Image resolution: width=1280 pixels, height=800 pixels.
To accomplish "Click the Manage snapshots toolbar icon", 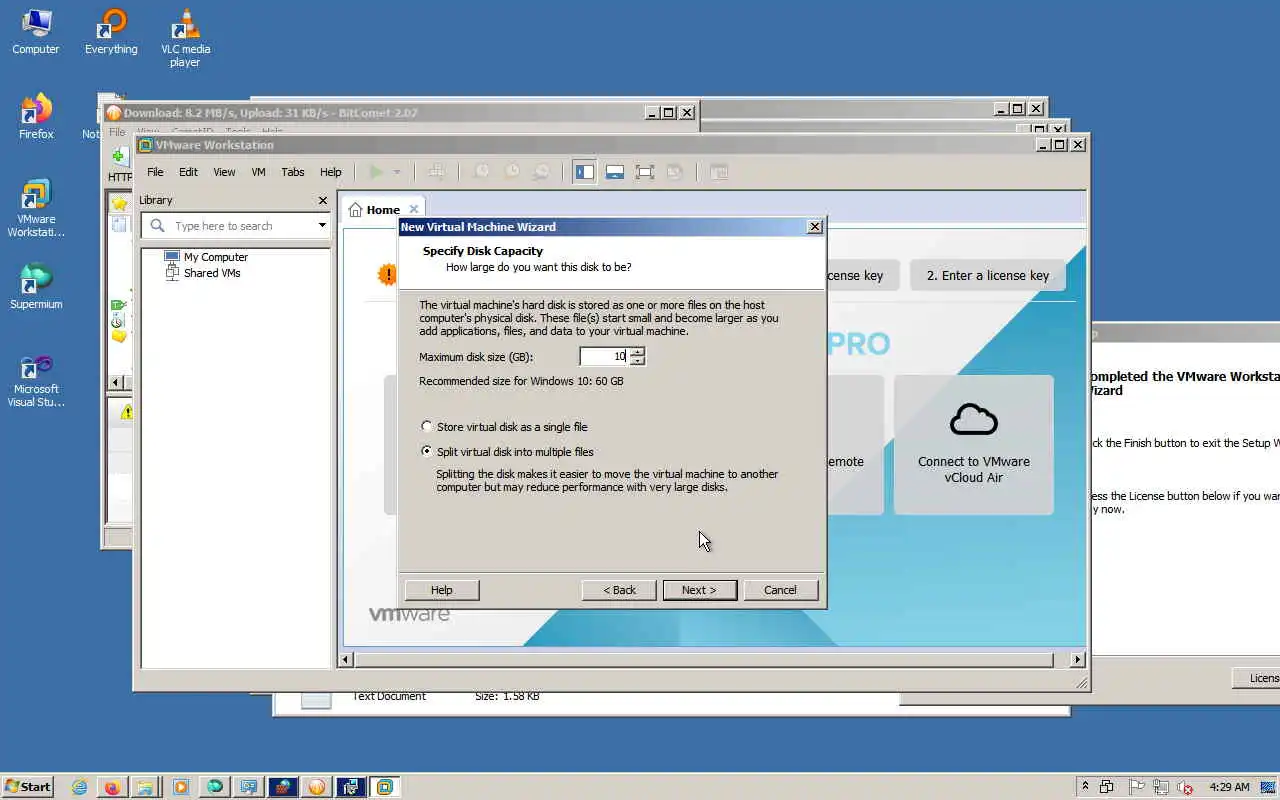I will point(541,172).
